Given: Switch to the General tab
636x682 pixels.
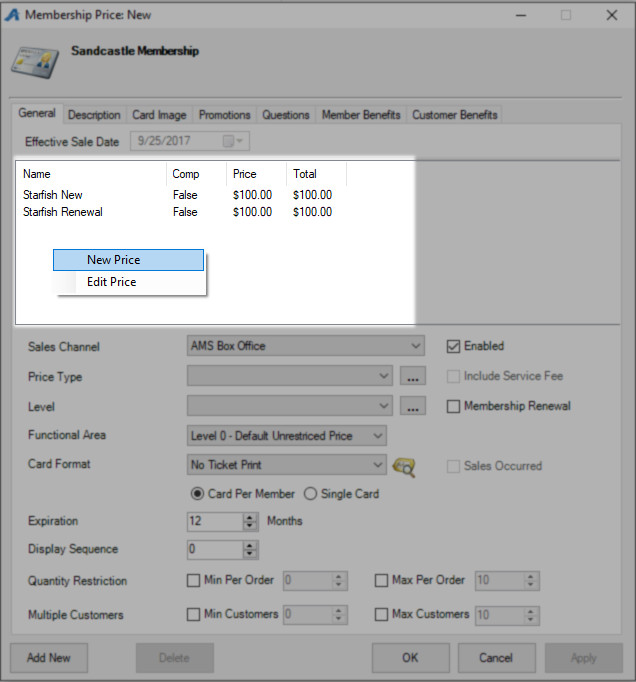Looking at the screenshot, I should point(37,114).
